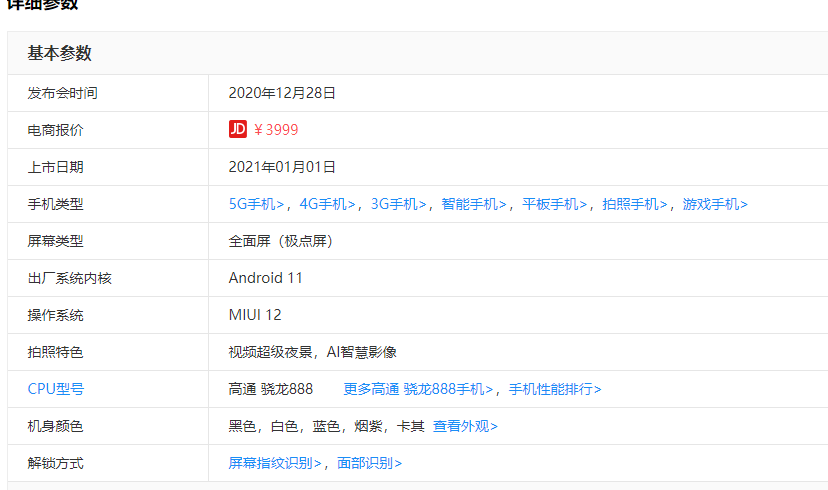Select the Android 11 value
Viewport: 828px width, 490px height.
(266, 278)
